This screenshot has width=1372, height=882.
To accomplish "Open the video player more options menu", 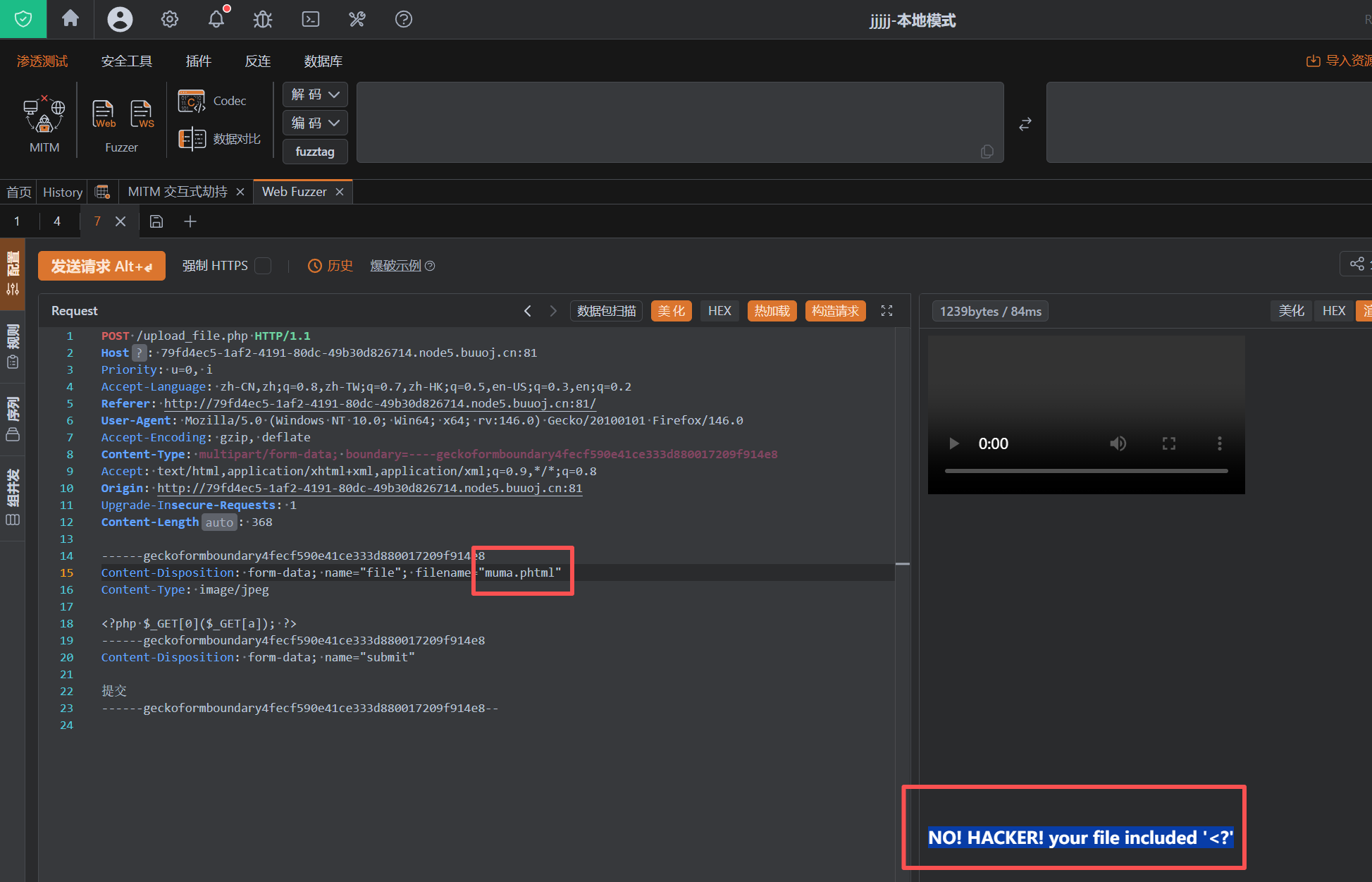I will (x=1219, y=443).
